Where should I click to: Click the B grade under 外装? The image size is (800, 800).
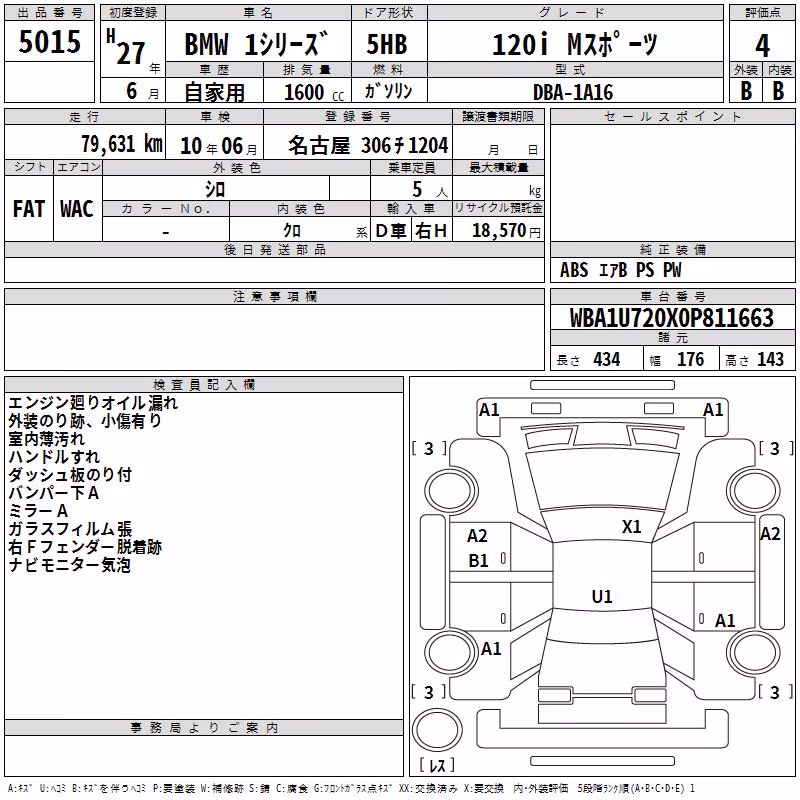click(x=746, y=91)
